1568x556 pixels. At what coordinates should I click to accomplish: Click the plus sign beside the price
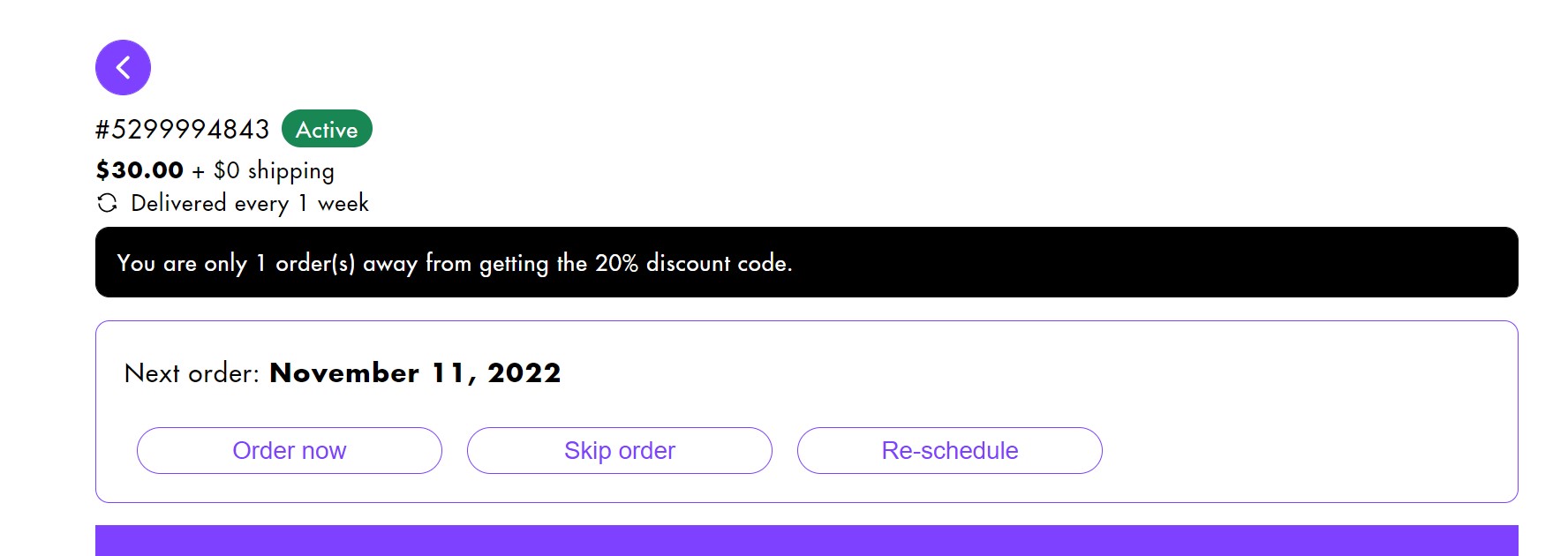click(198, 171)
